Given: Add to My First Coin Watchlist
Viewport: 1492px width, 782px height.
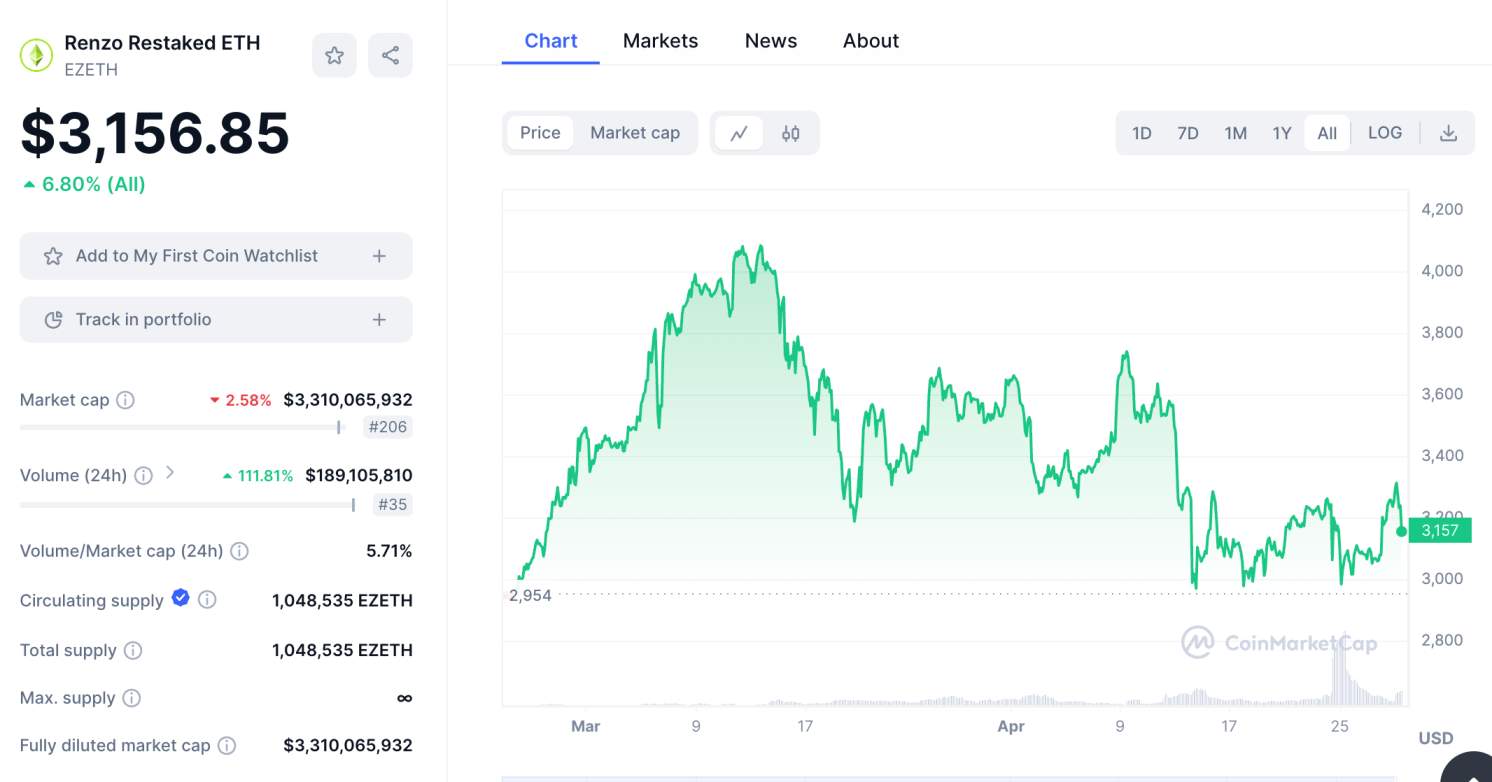Looking at the screenshot, I should 216,256.
